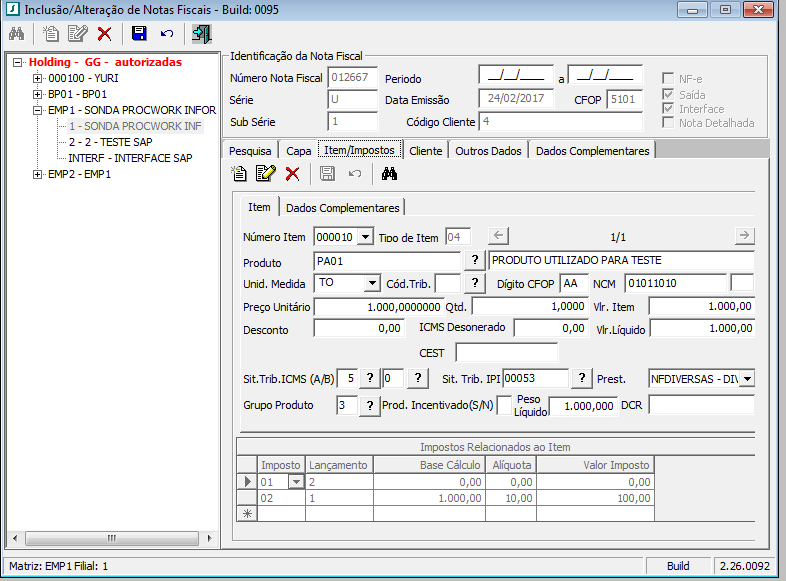Toggle the Saída checkbox
The height and width of the screenshot is (581, 786).
[669, 93]
